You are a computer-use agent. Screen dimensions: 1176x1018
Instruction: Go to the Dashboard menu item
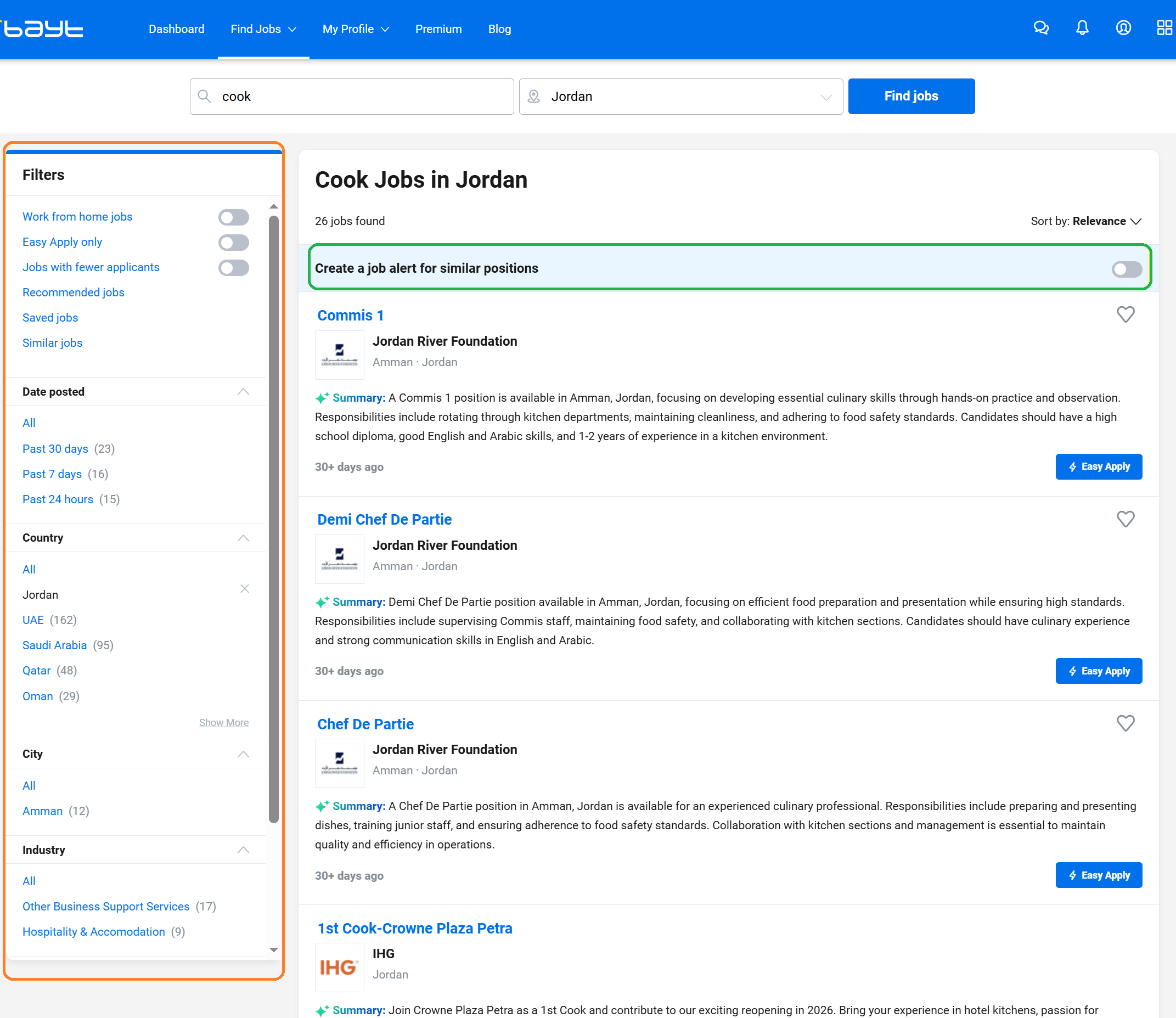pos(176,29)
